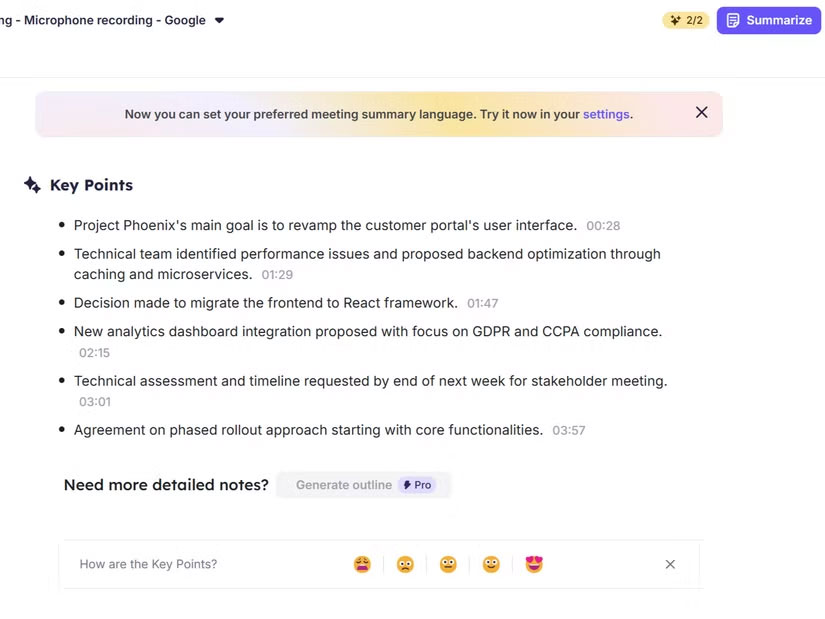Click the 2/2 credits badge
The image size is (825, 619).
click(685, 20)
